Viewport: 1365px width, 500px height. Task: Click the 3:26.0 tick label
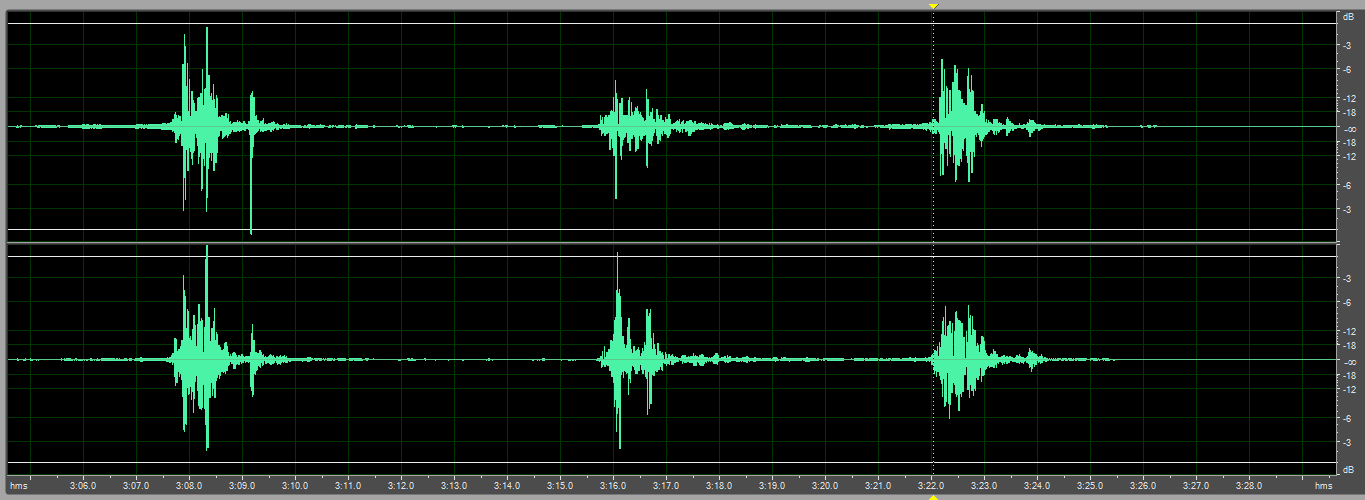1143,486
